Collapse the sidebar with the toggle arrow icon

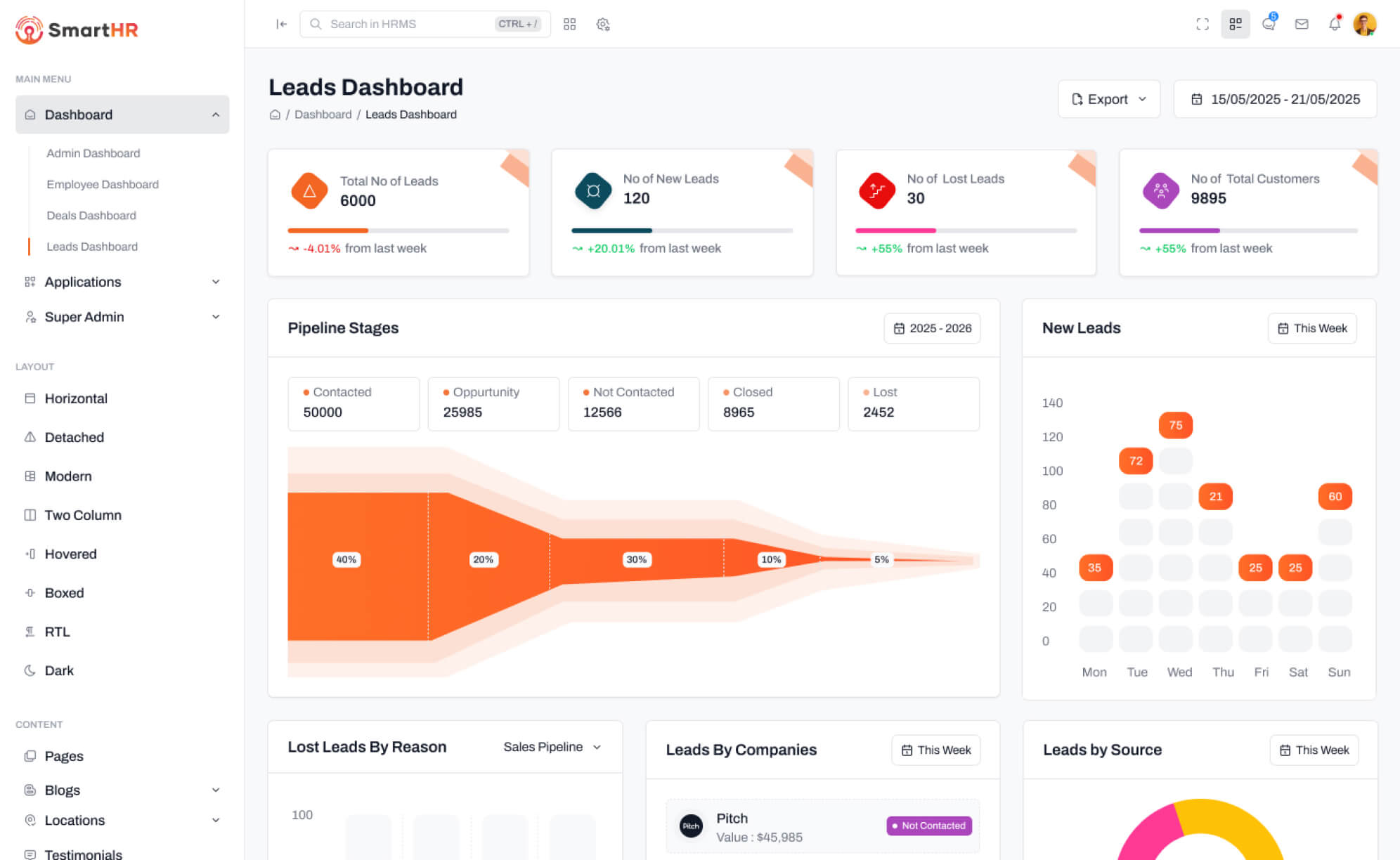click(281, 24)
